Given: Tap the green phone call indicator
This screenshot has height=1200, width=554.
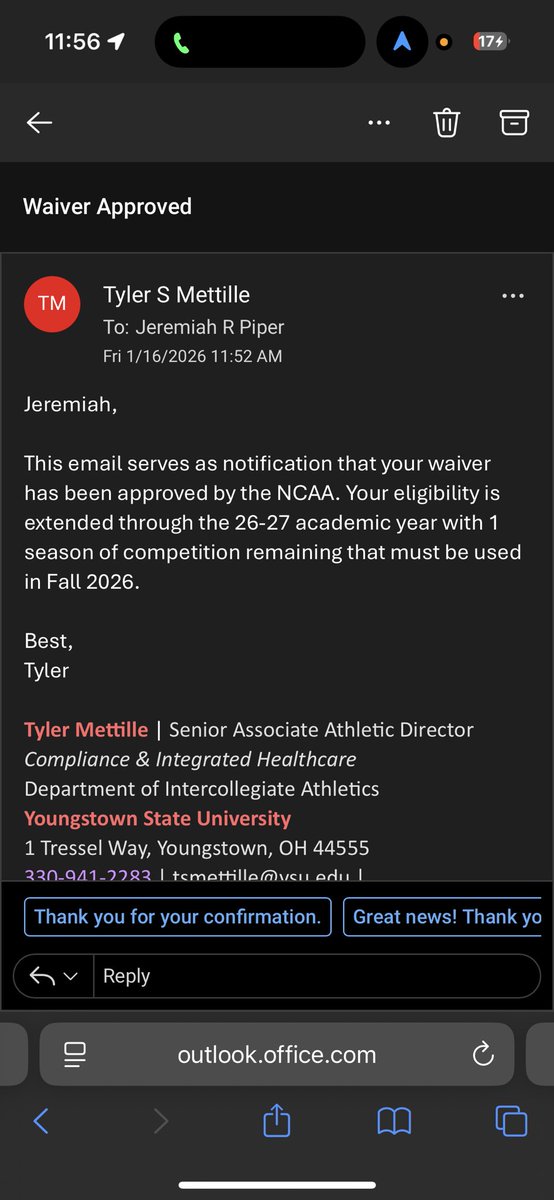Looking at the screenshot, I should pyautogui.click(x=182, y=42).
